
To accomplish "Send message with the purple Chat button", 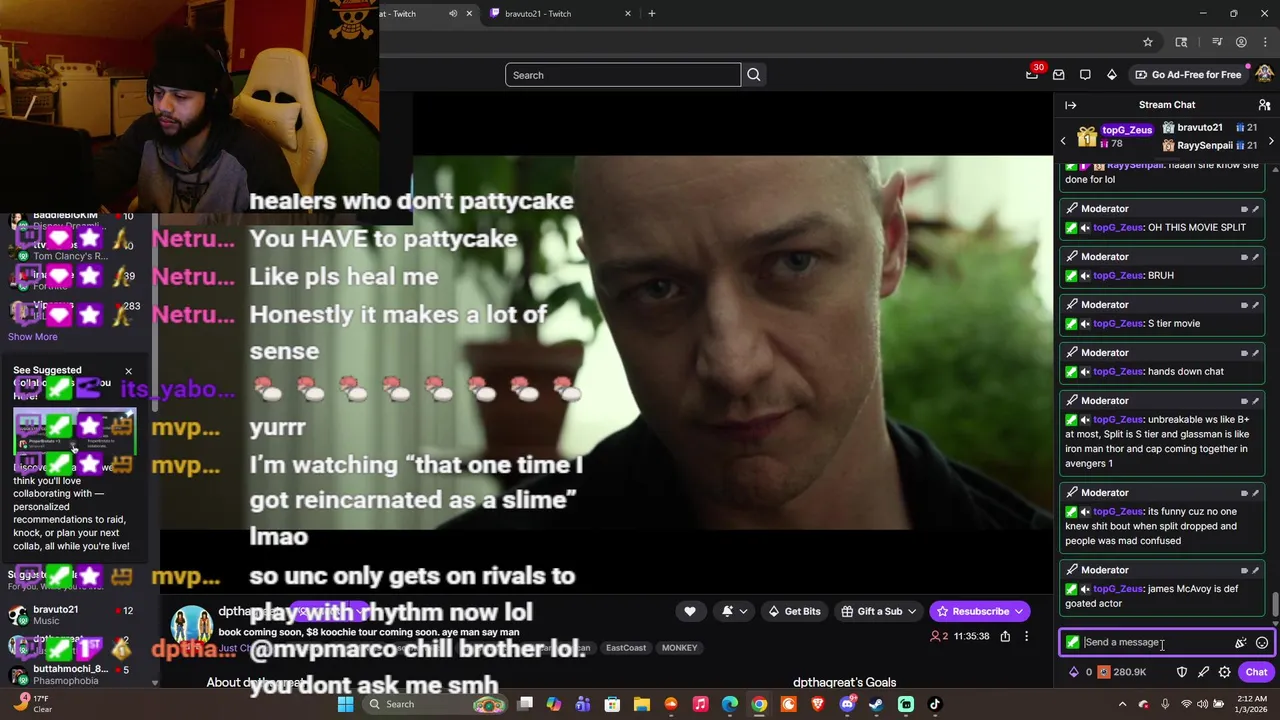I will [1256, 672].
